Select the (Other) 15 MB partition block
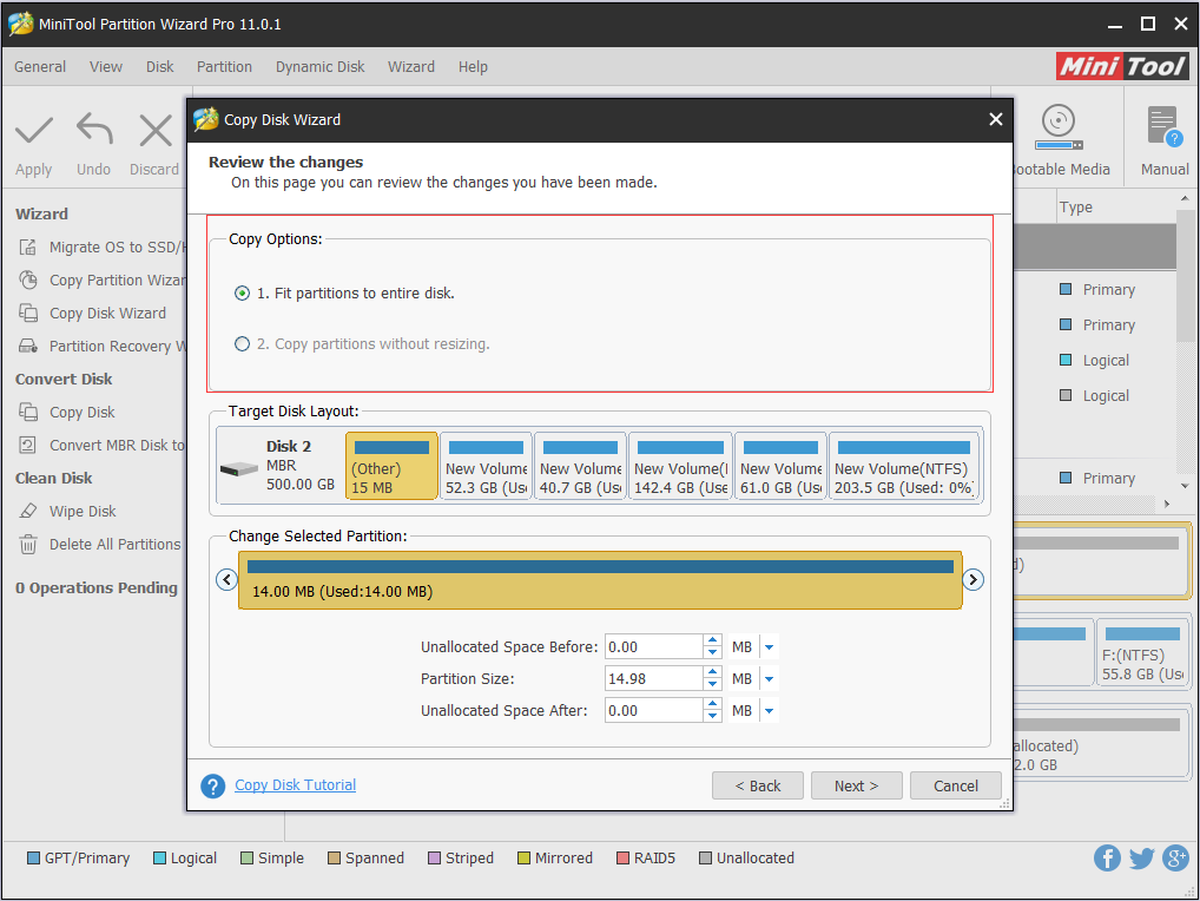Image resolution: width=1200 pixels, height=901 pixels. [x=392, y=466]
